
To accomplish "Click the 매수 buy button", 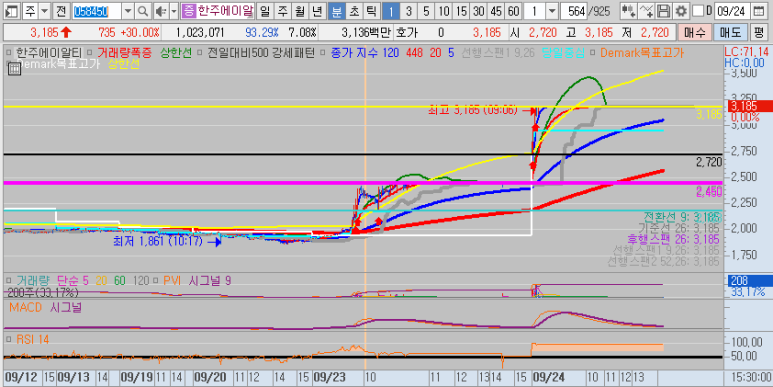I will [x=695, y=33].
